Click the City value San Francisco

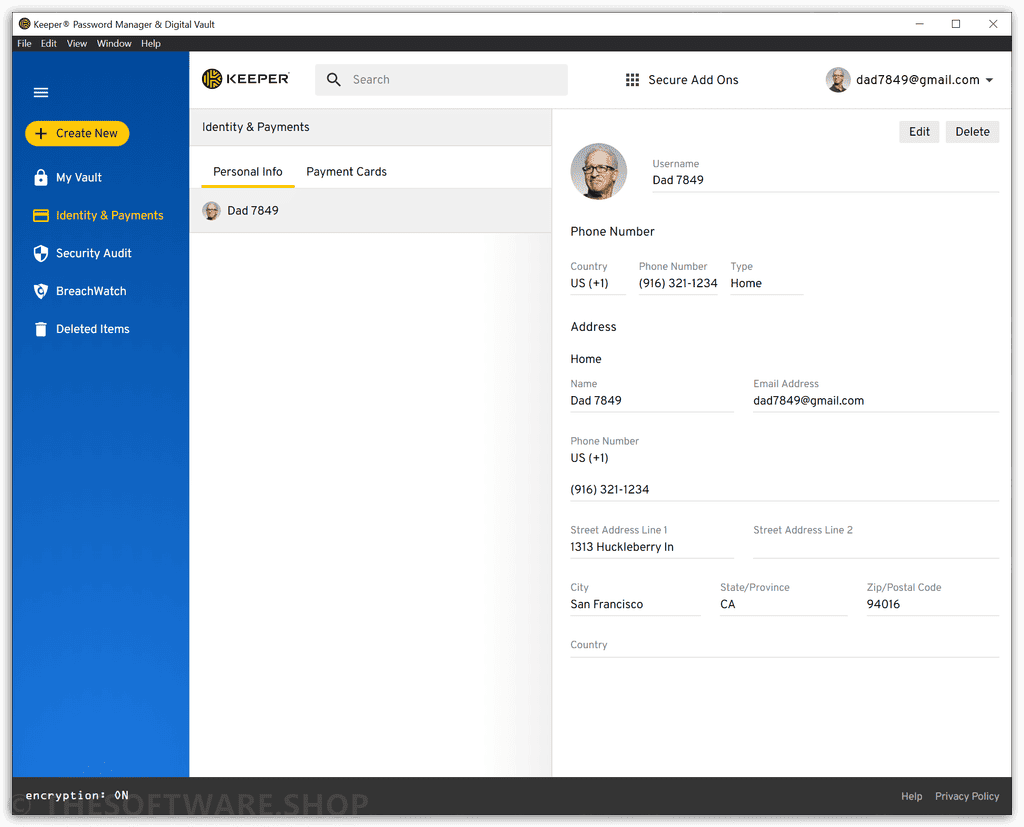tap(607, 605)
